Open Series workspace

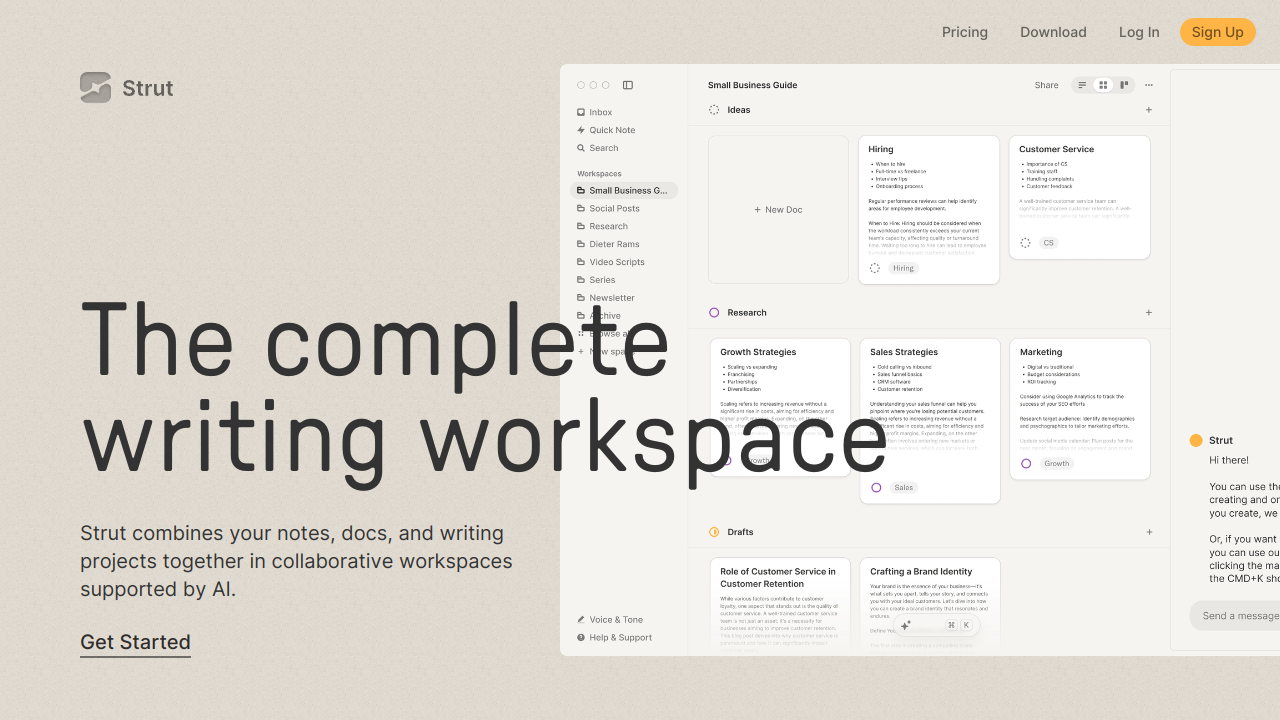596,280
